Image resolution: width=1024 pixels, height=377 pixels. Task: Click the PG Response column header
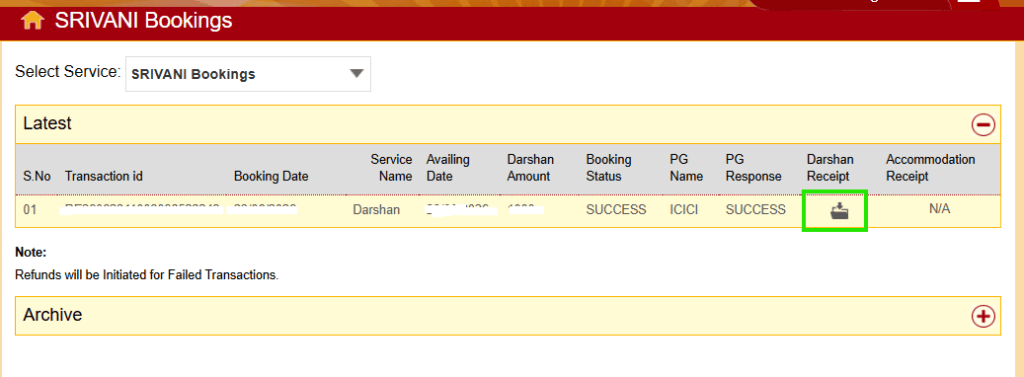[754, 168]
